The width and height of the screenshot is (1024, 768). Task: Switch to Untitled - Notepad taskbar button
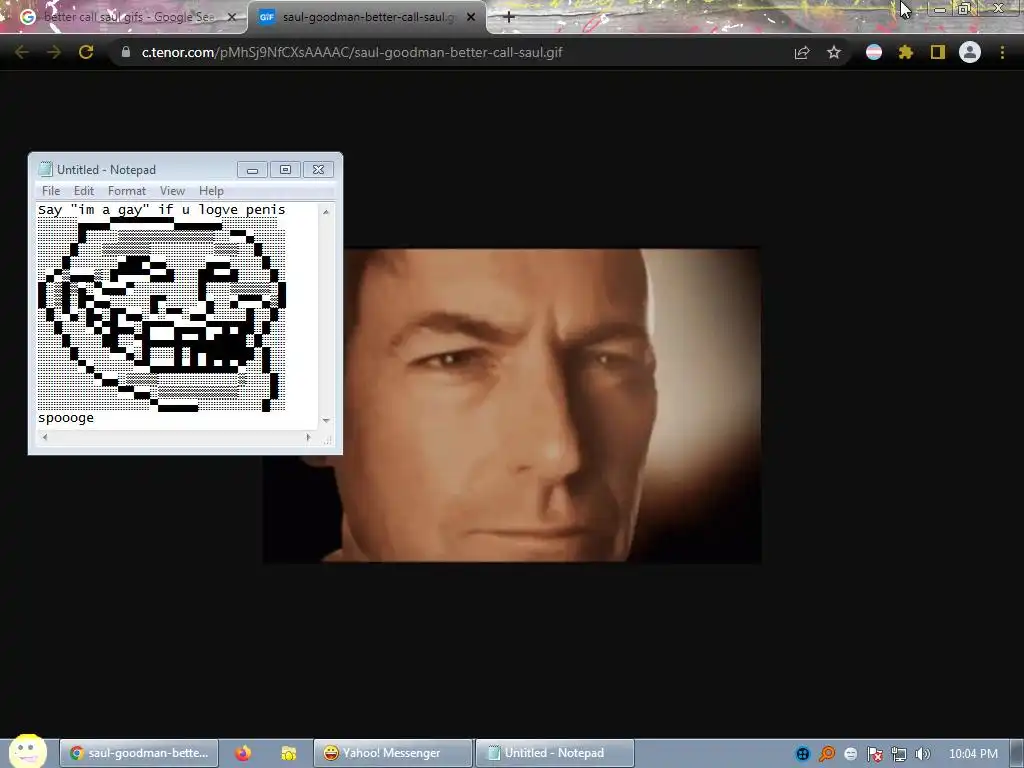point(554,753)
